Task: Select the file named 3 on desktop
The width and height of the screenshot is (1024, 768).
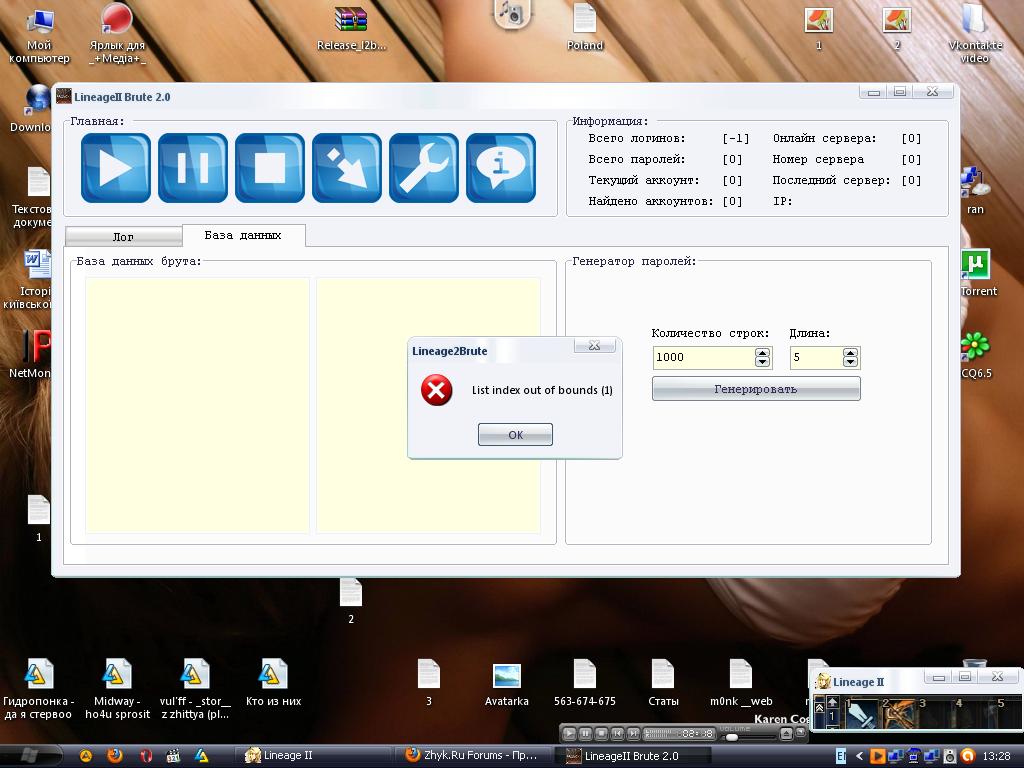Action: click(x=428, y=683)
